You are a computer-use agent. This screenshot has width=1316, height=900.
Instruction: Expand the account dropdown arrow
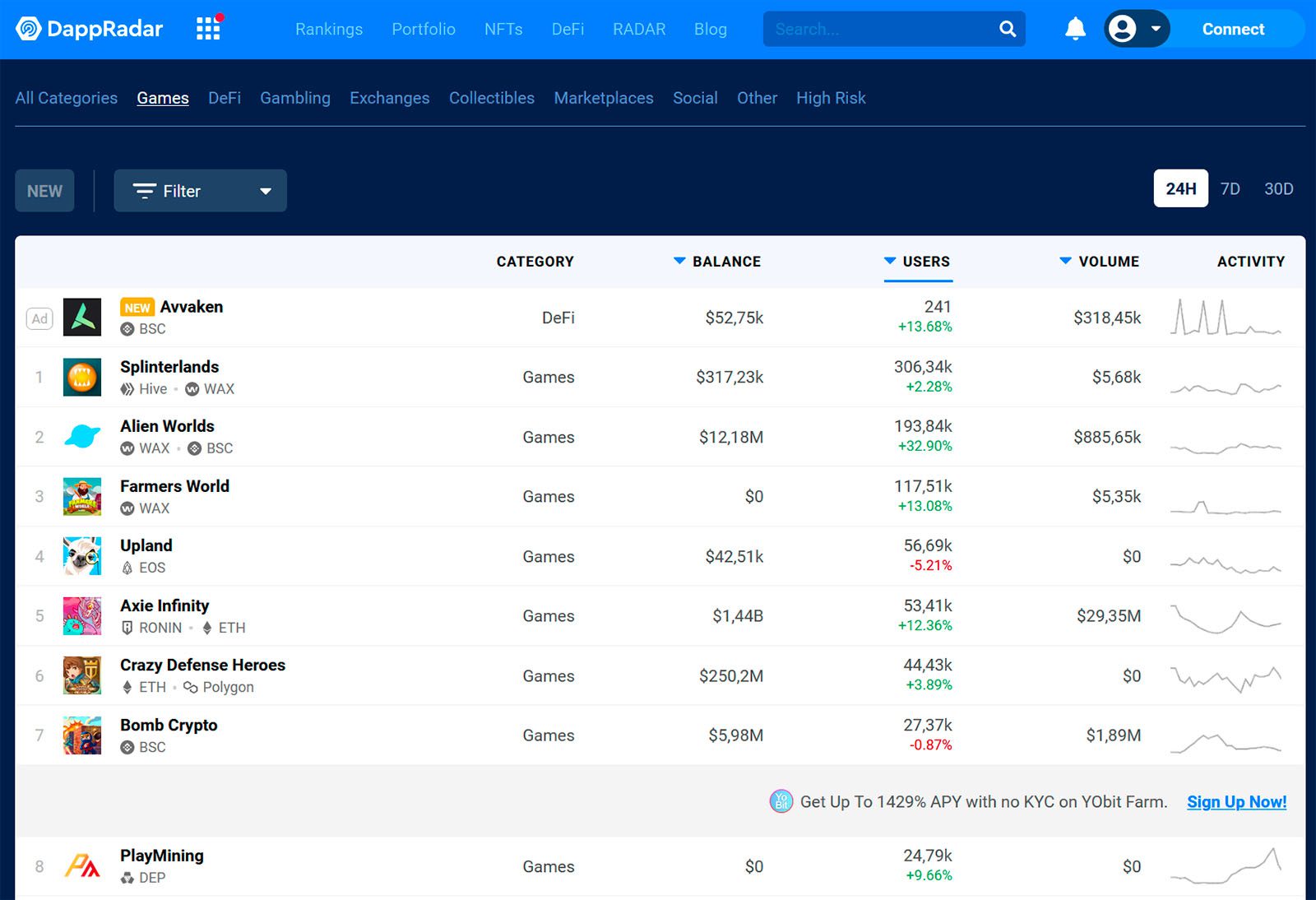coord(1155,29)
